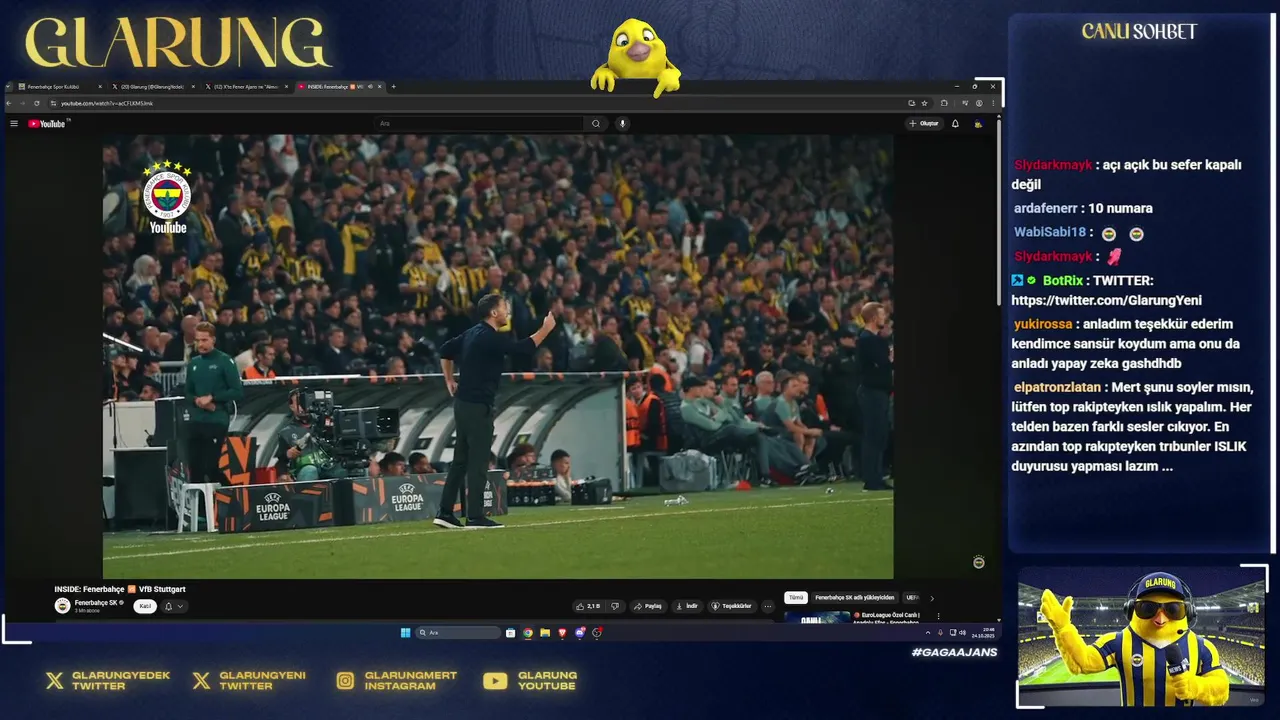Open the taskbar clock and date
This screenshot has width=1280, height=720.
tap(983, 633)
